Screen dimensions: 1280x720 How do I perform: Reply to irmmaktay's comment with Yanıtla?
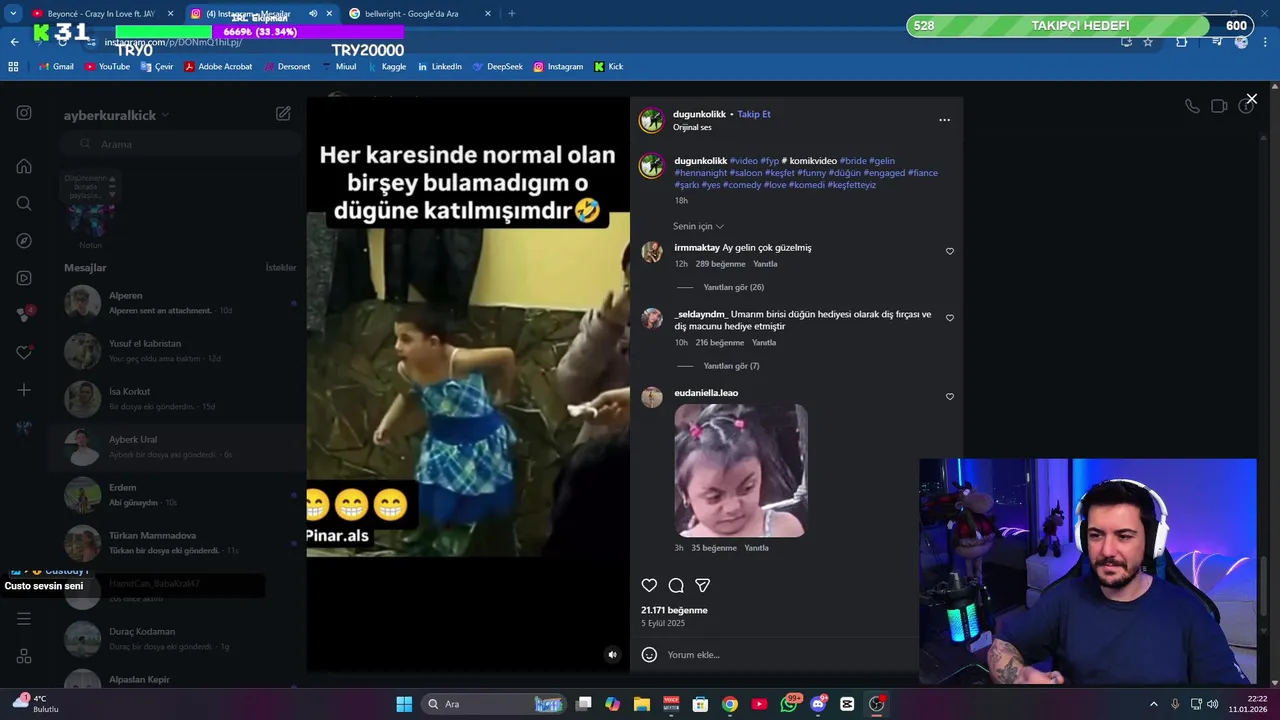765,264
